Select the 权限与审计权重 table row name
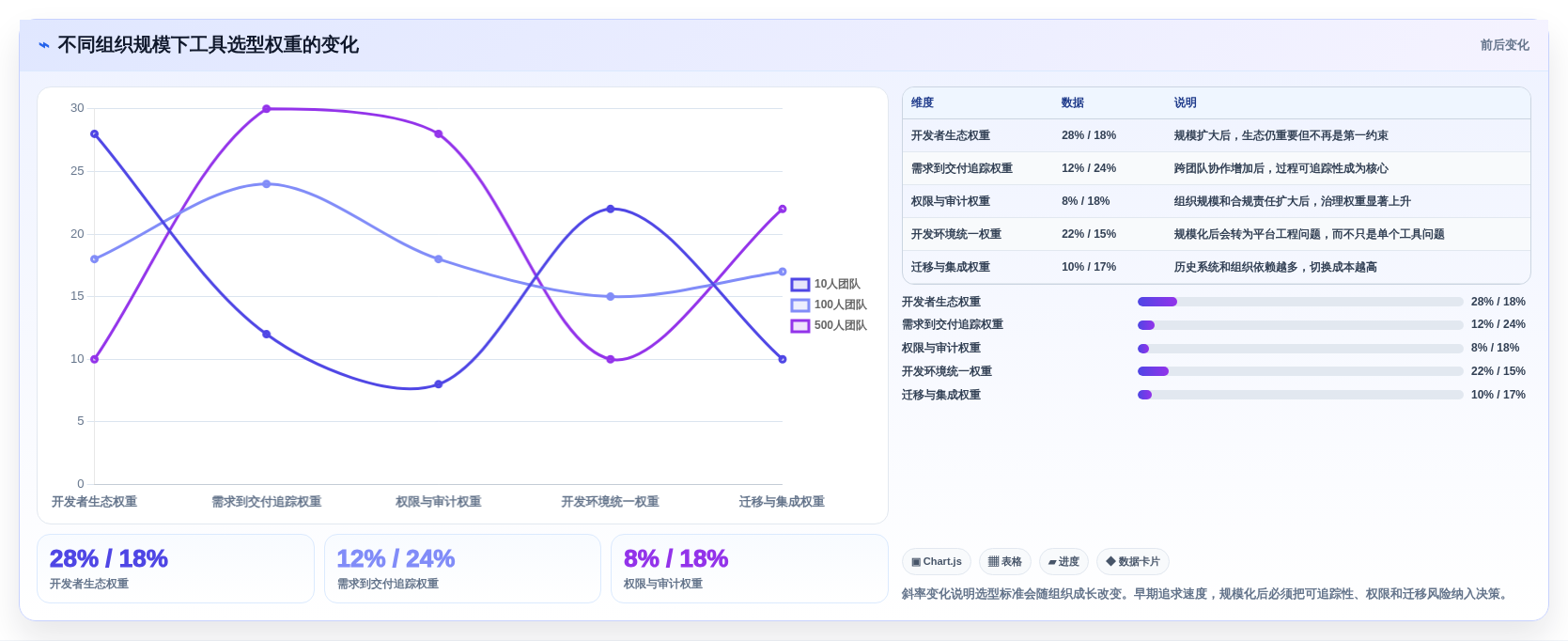The width and height of the screenshot is (1568, 641). [951, 201]
